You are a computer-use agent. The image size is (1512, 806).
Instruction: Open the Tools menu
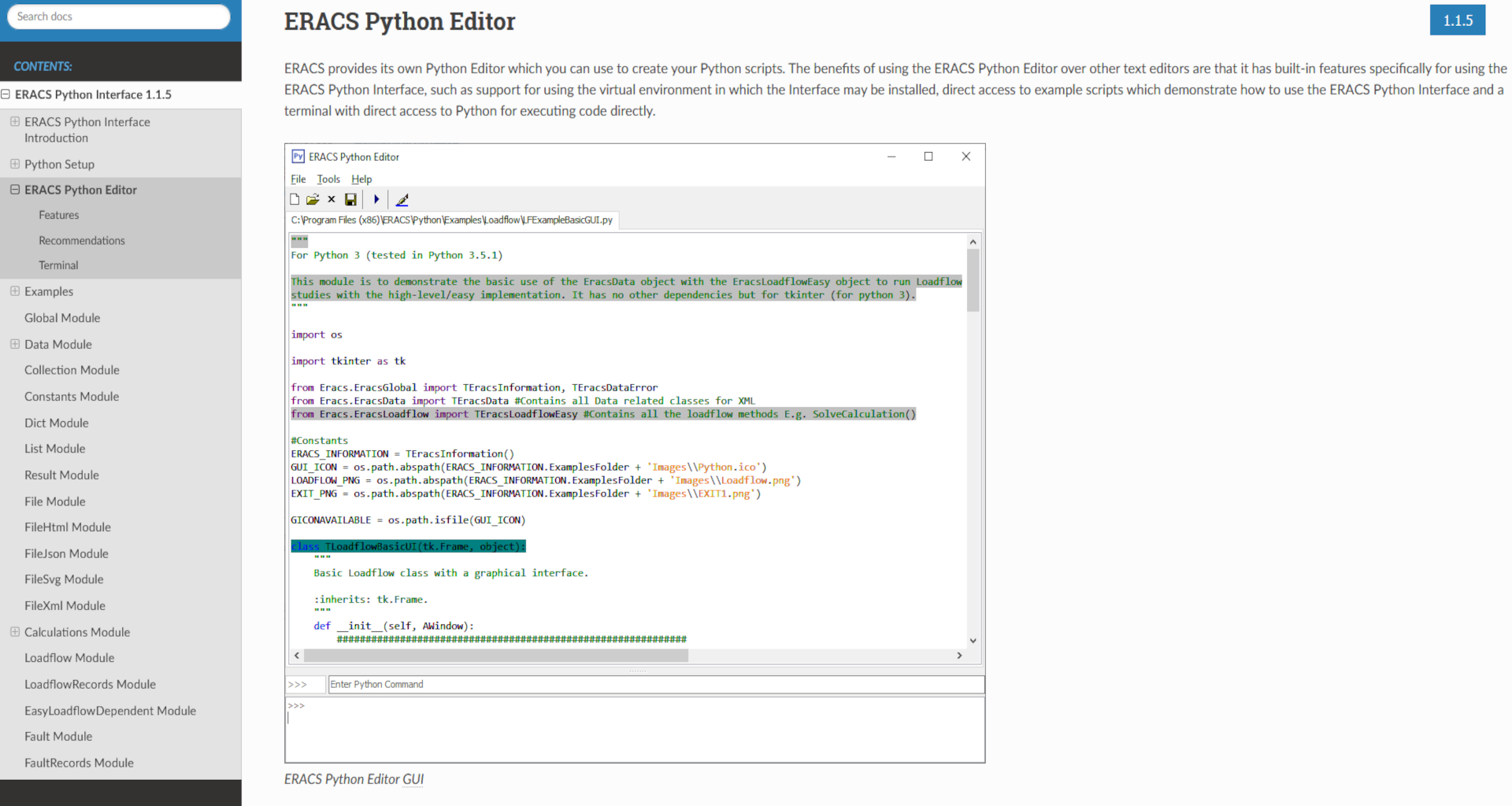click(x=328, y=179)
